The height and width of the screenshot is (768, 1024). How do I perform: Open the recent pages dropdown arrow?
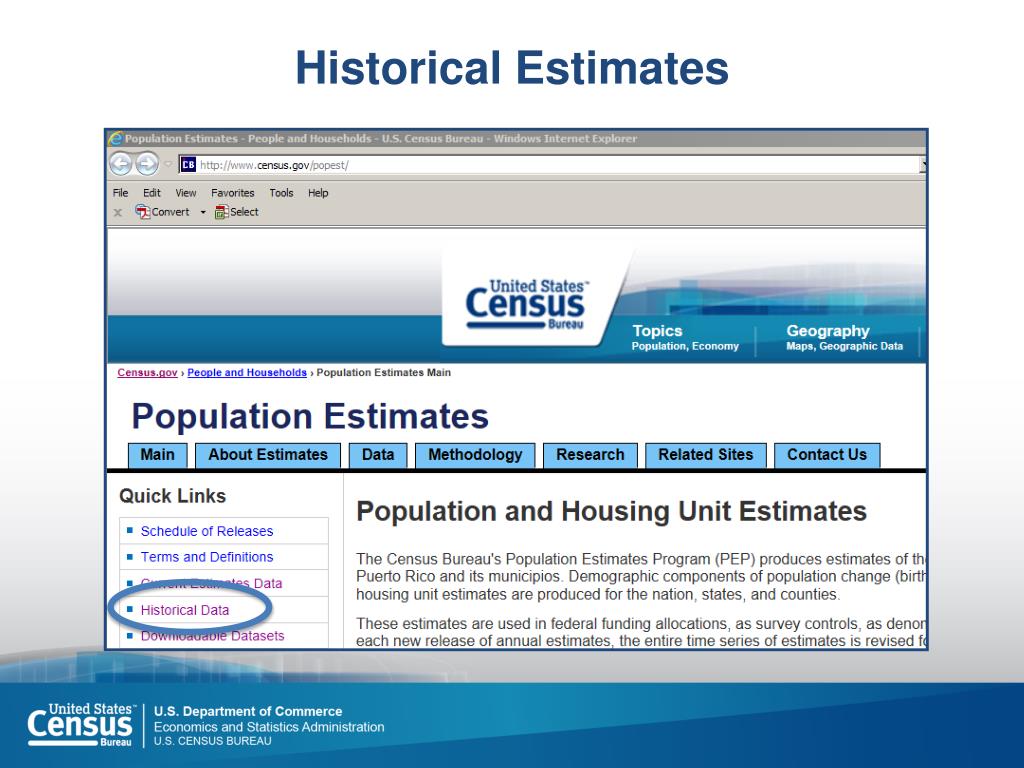(168, 164)
